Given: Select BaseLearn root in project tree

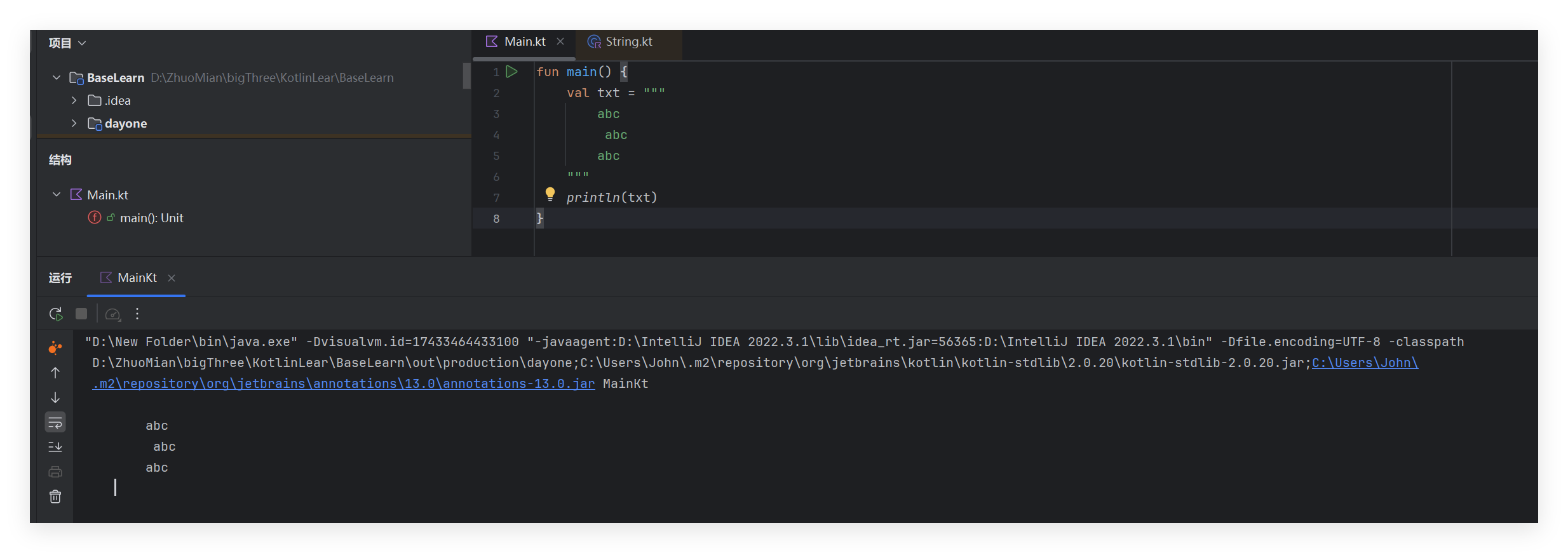Looking at the screenshot, I should 116,77.
